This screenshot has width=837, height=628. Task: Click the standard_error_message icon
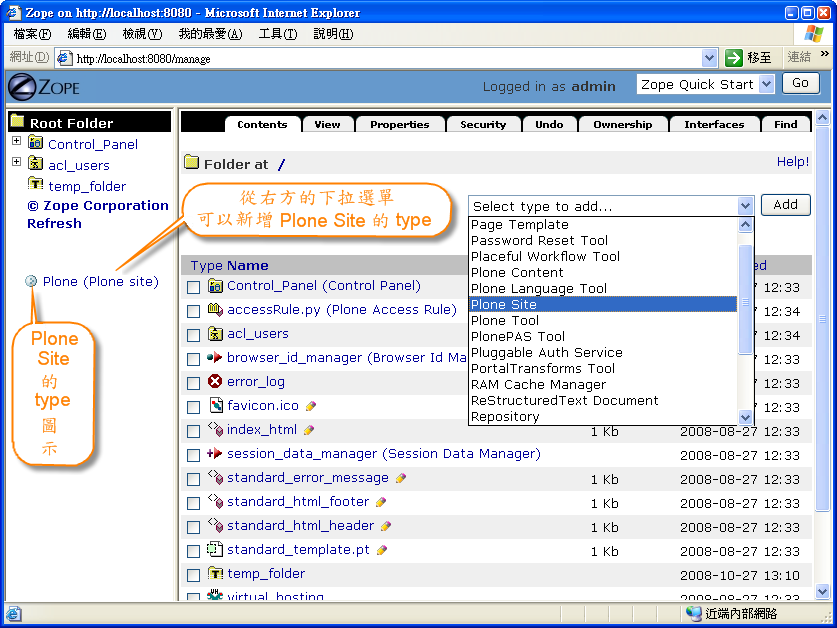tap(215, 477)
